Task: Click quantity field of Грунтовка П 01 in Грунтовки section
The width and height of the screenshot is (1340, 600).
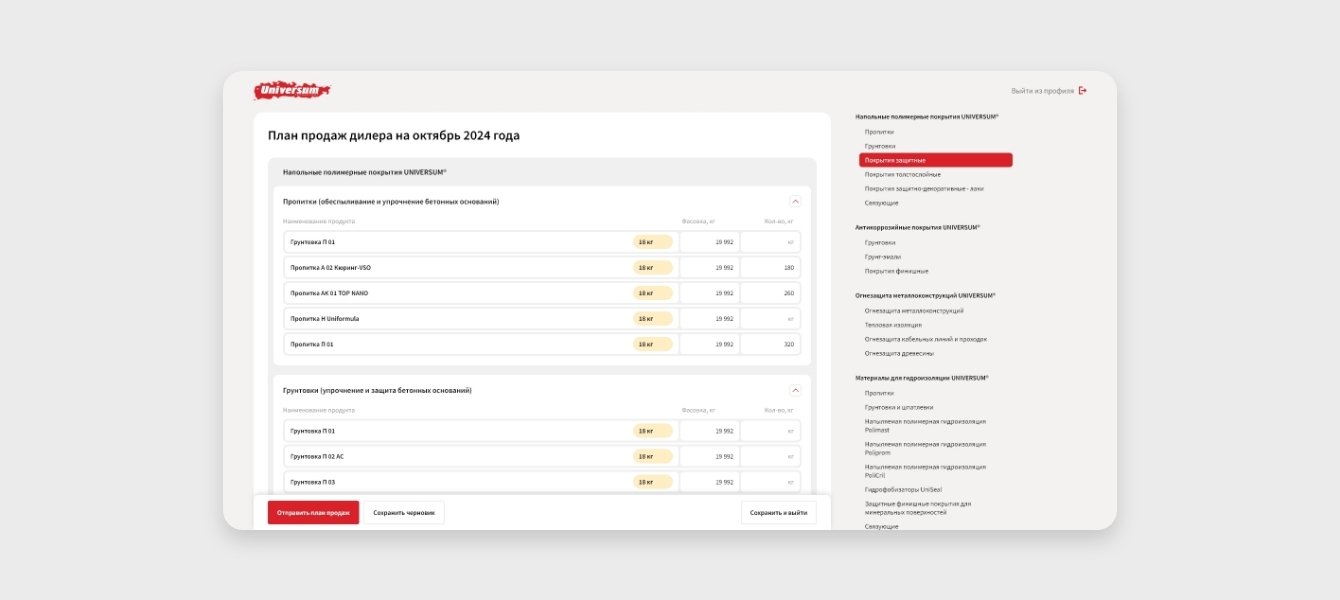Action: (x=770, y=431)
